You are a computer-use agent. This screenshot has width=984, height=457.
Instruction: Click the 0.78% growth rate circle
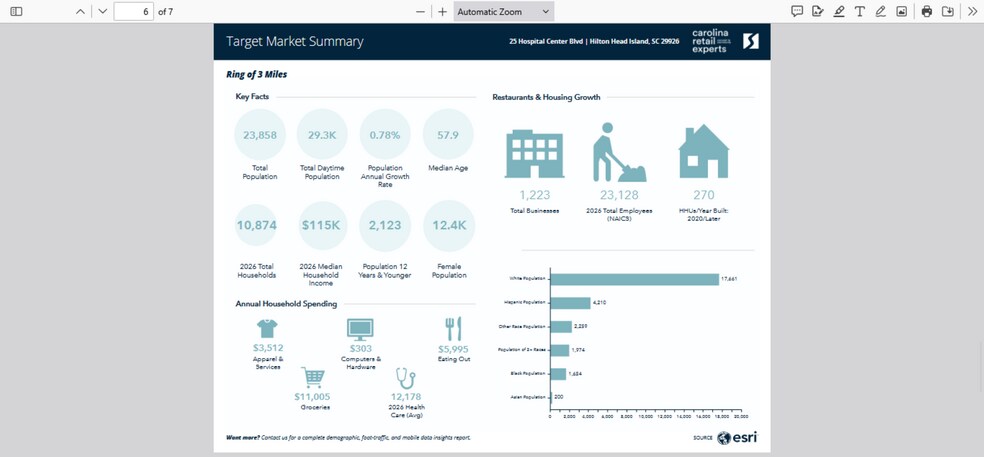point(385,134)
